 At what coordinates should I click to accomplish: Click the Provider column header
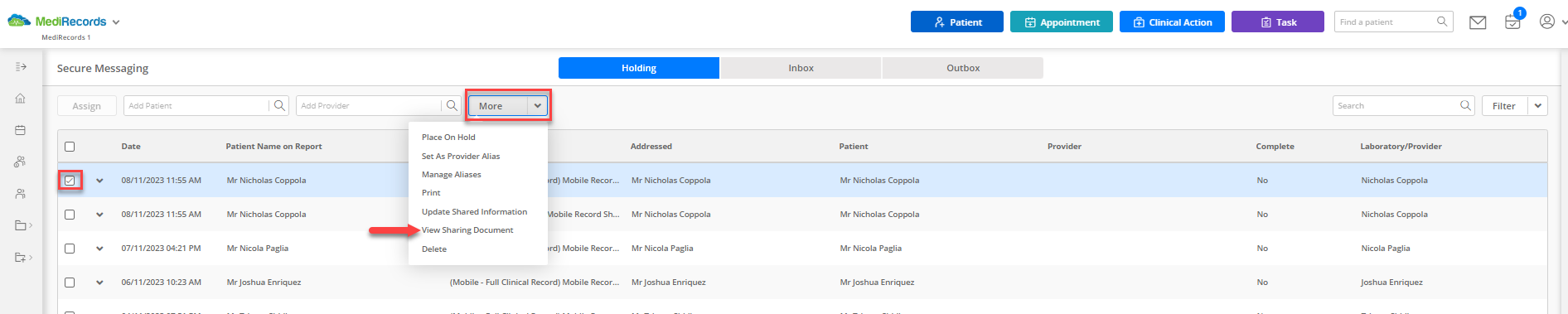coord(1064,147)
